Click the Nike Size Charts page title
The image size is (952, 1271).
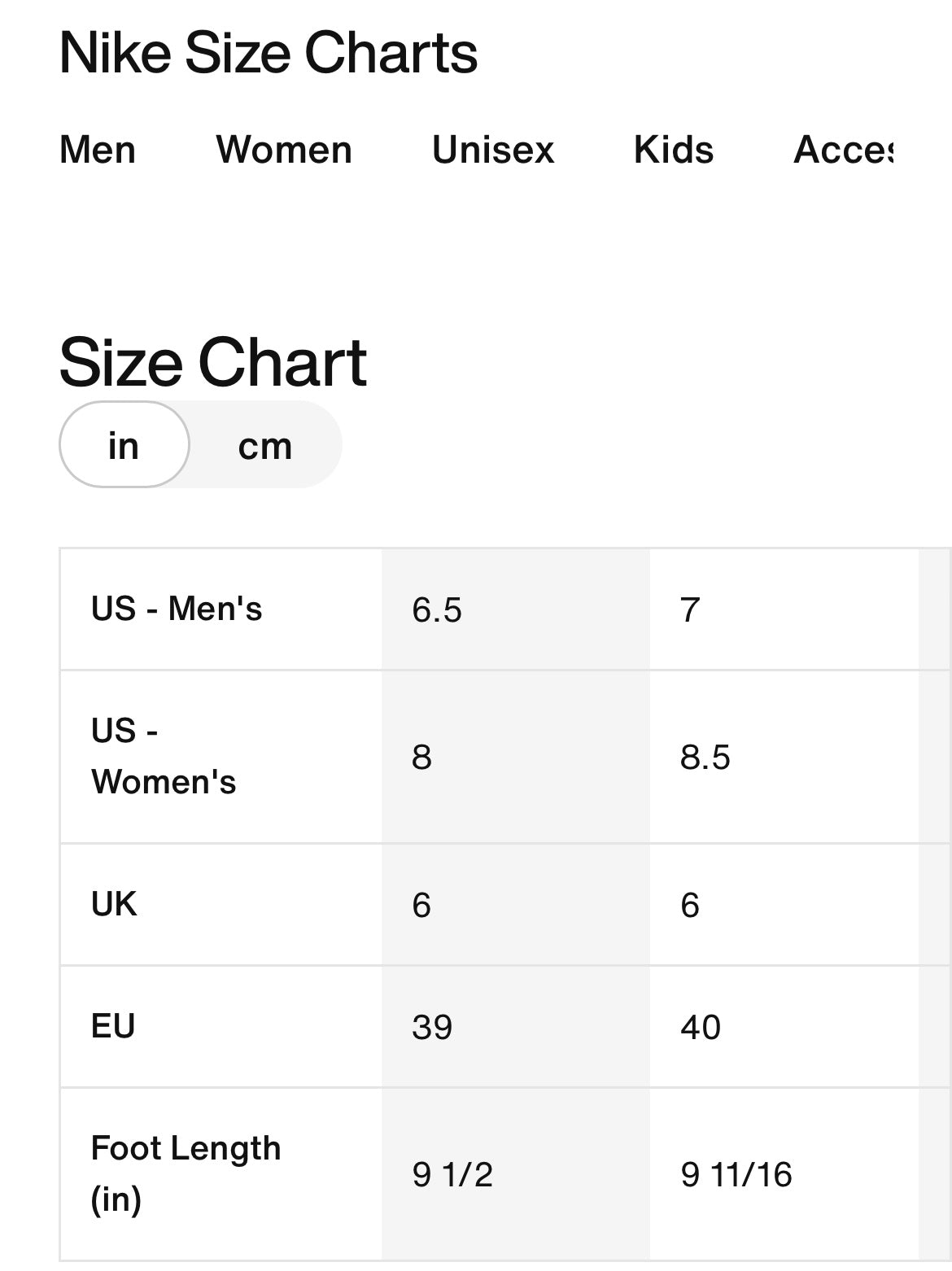coord(269,54)
